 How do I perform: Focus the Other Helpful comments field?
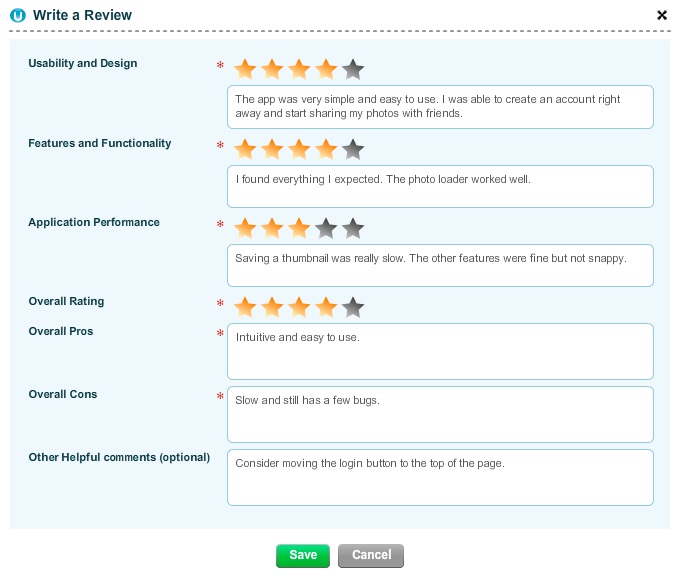coord(440,477)
